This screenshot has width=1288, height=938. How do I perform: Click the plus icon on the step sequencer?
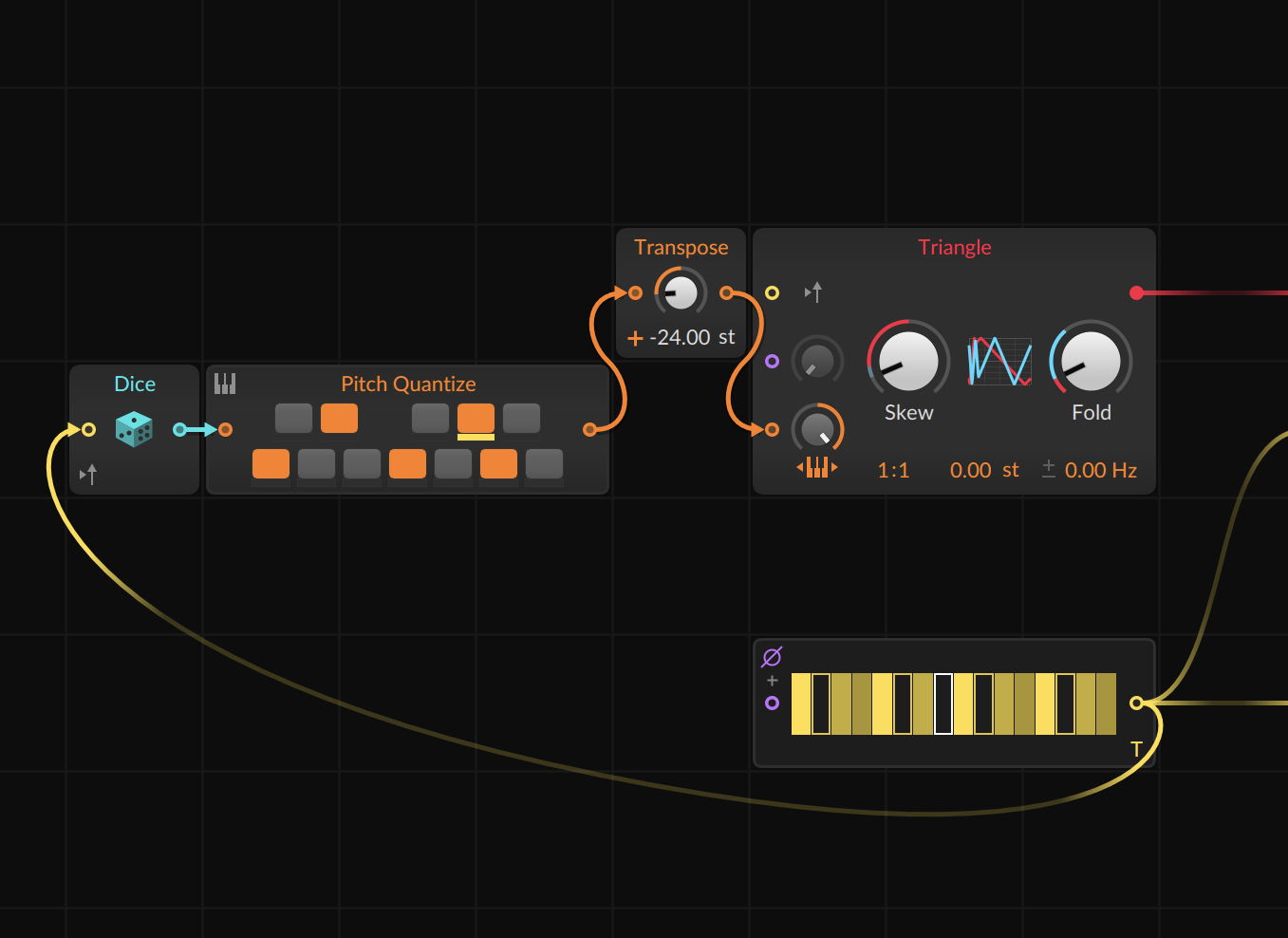pyautogui.click(x=772, y=681)
